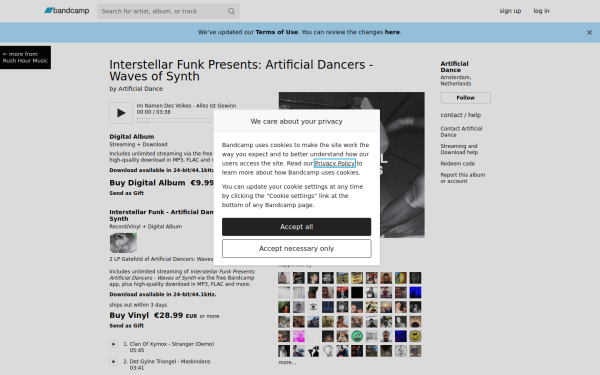Open the log in link
The image size is (600, 375).
(541, 11)
